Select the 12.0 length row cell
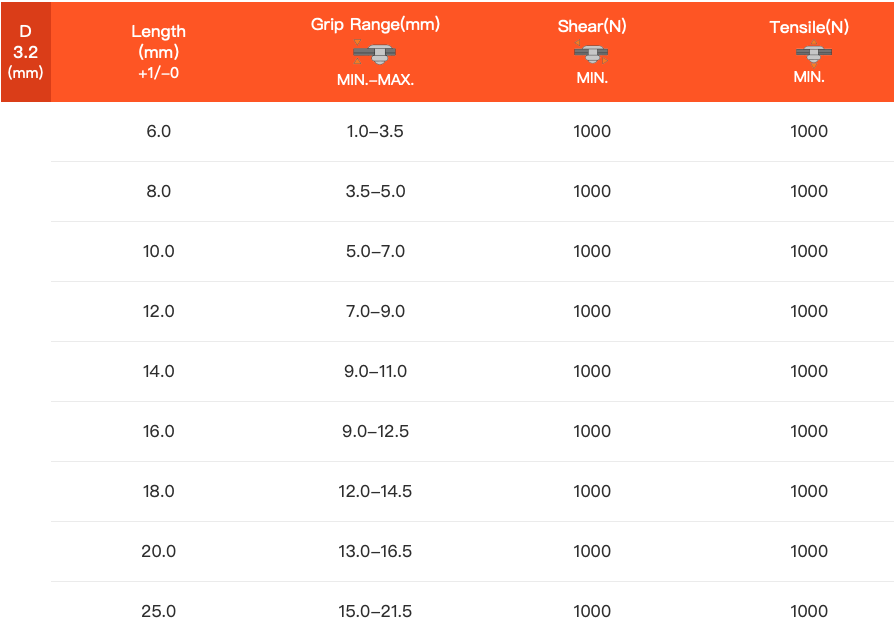Screen dimensions: 894x629 [x=159, y=311]
